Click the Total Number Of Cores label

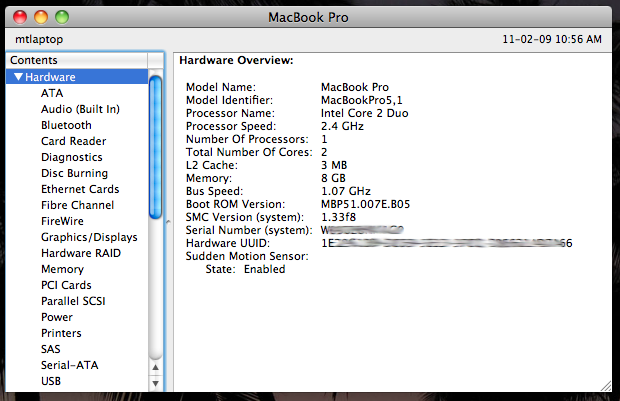[x=249, y=152]
